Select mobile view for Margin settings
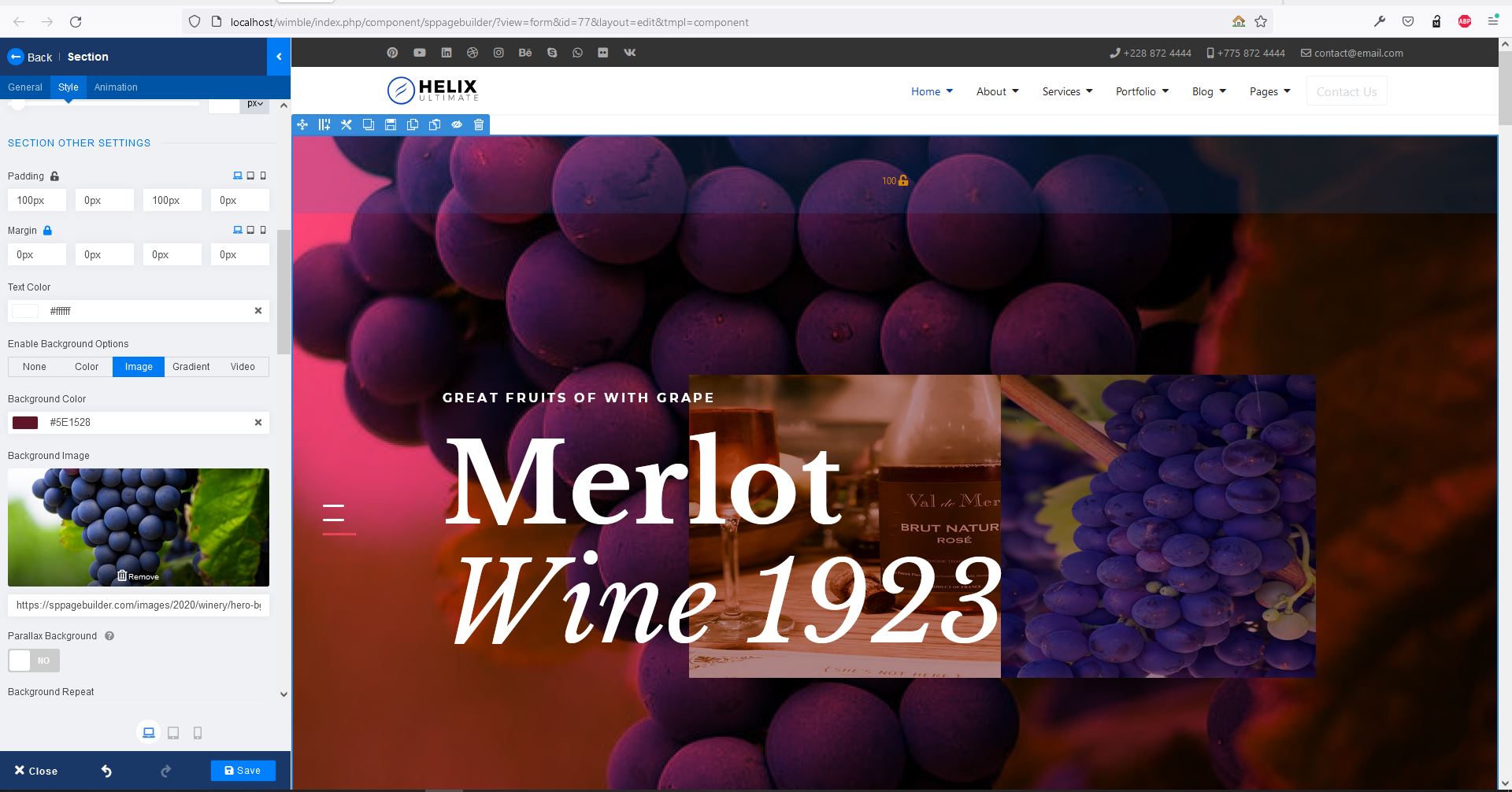 tap(263, 230)
